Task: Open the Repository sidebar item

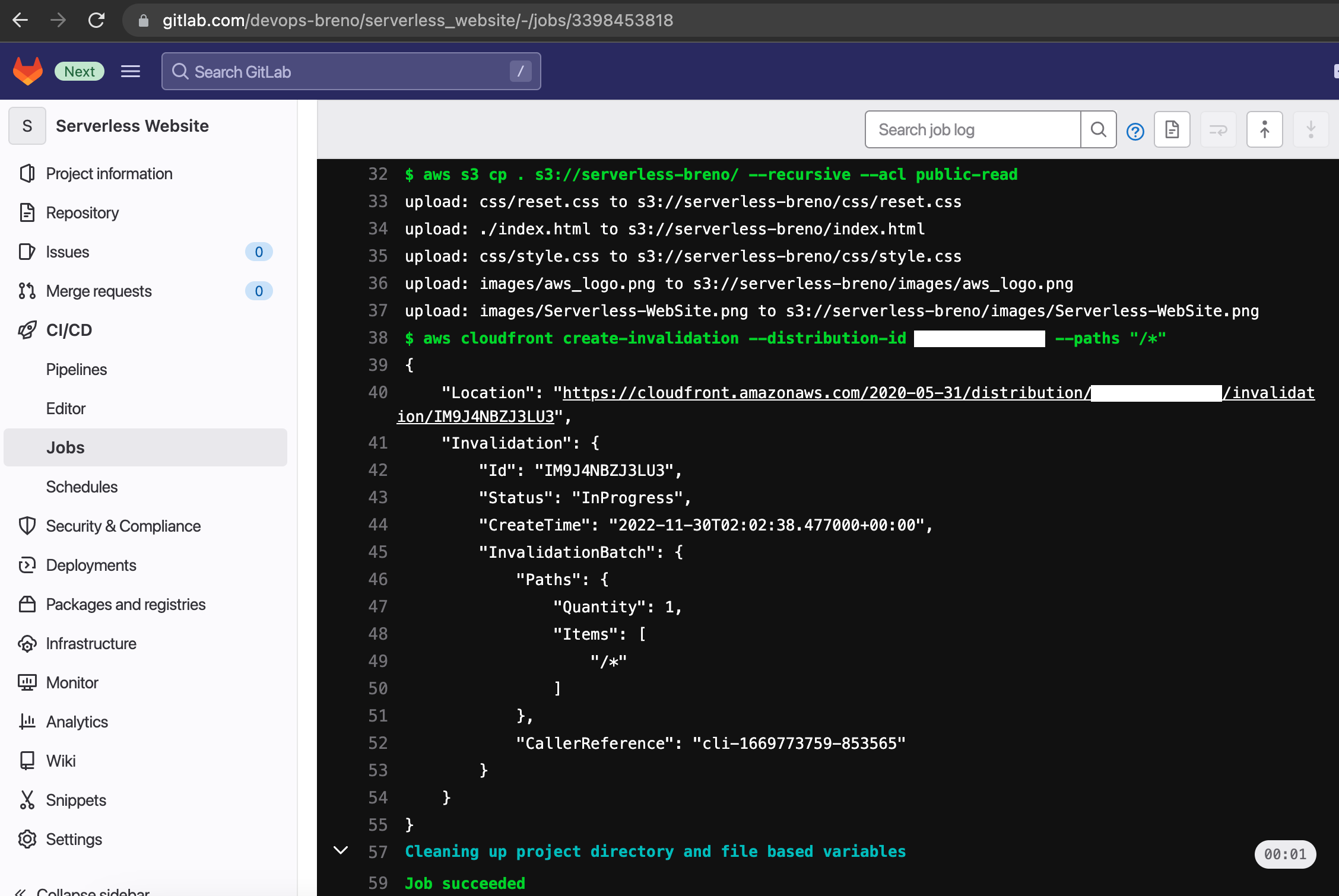Action: [83, 212]
